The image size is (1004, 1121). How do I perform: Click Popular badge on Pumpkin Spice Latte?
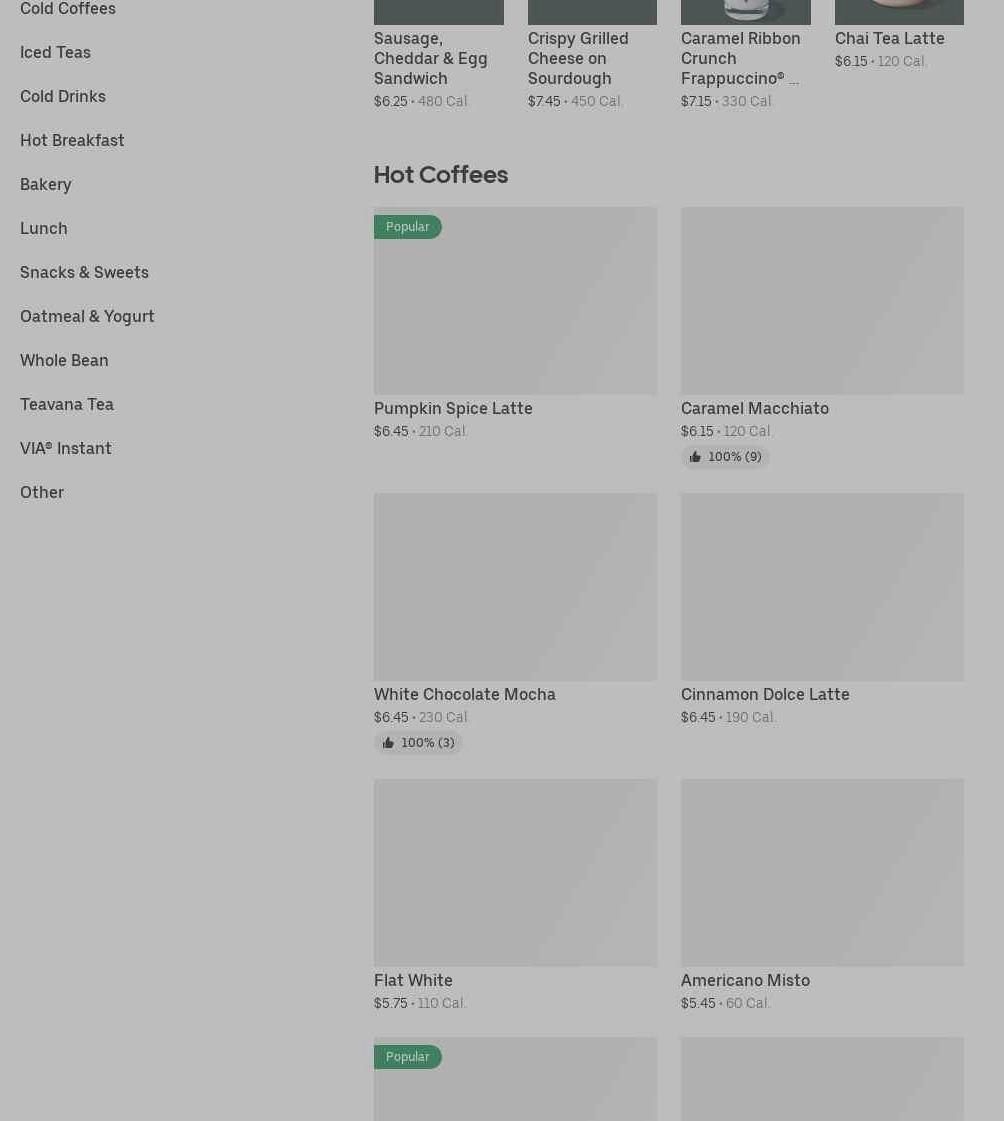tap(407, 227)
